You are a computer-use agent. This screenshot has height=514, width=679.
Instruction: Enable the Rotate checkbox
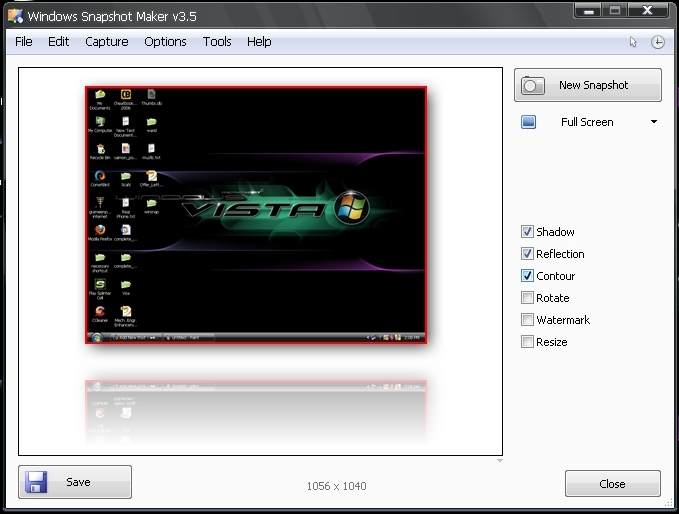point(527,298)
